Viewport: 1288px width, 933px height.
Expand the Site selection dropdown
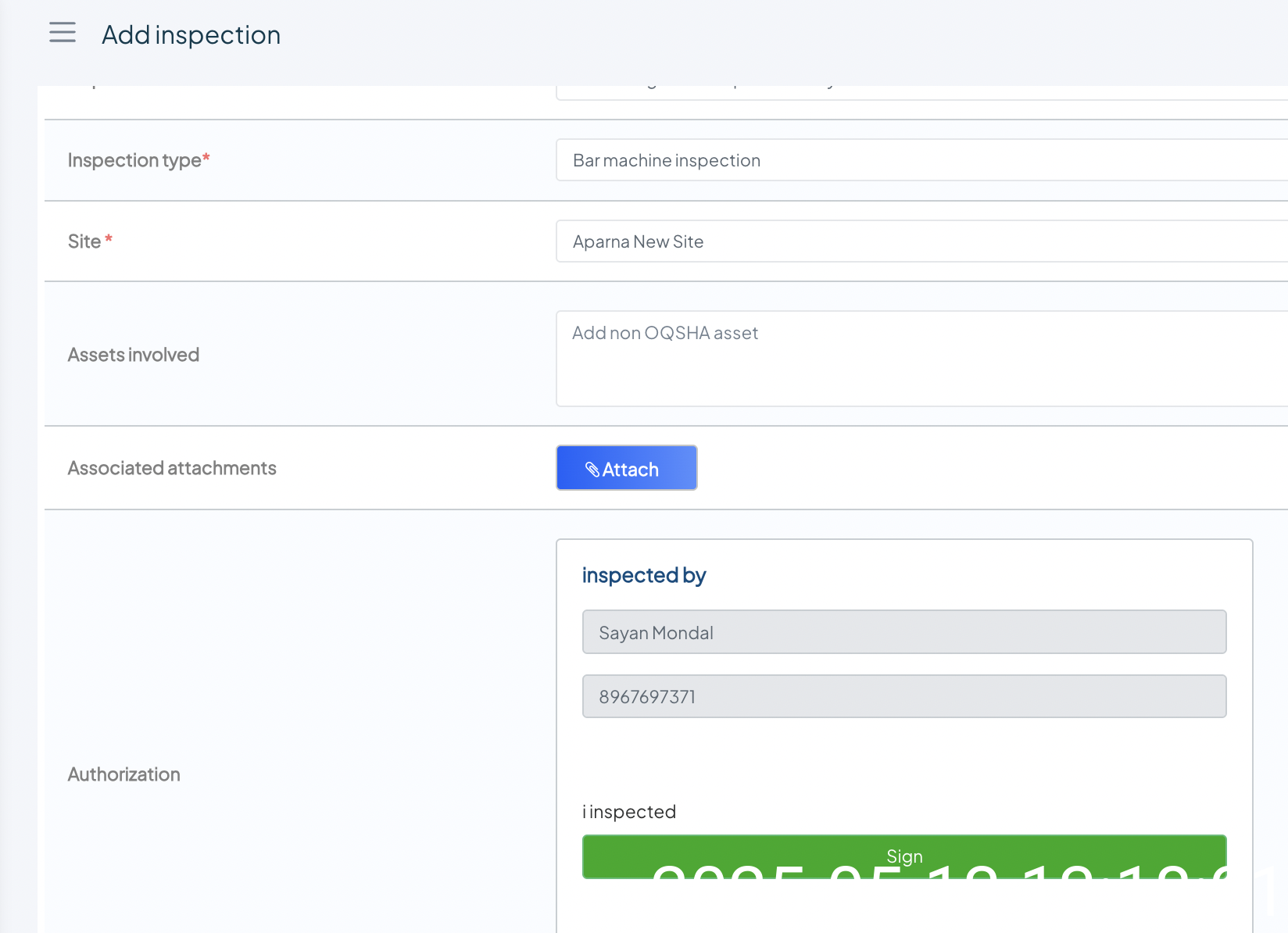[x=921, y=241]
